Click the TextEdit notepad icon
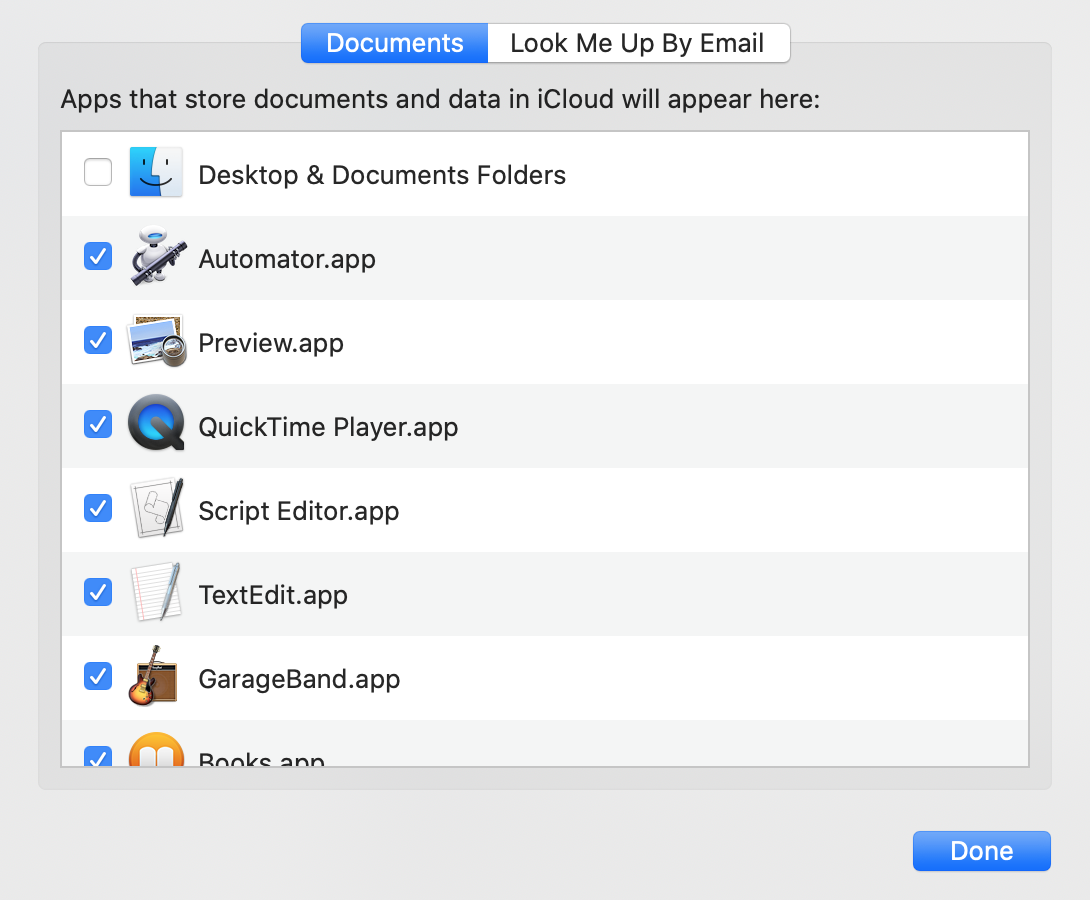1090x900 pixels. pyautogui.click(x=157, y=592)
